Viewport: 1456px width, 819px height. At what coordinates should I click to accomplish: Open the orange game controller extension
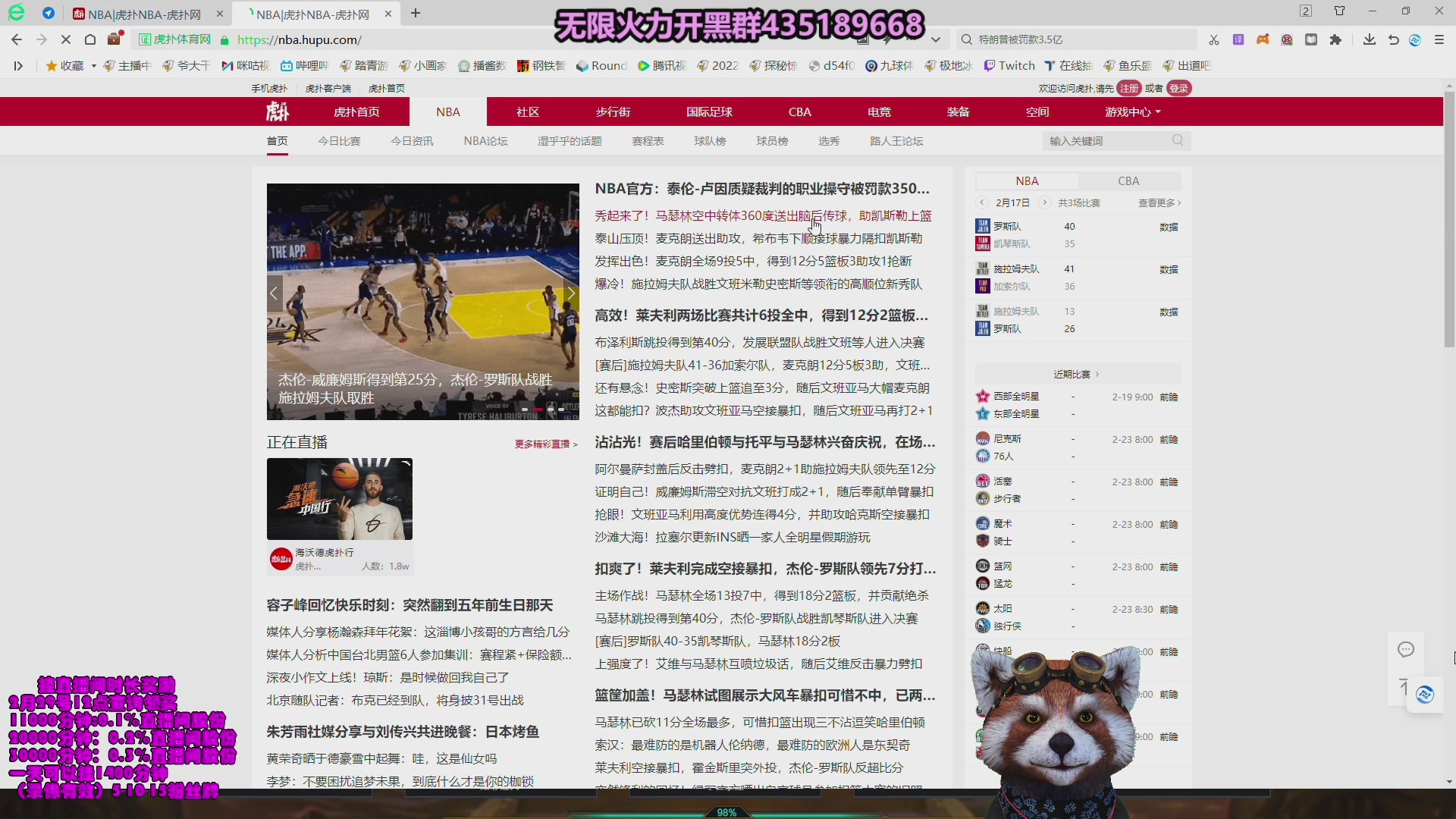coord(1263,39)
